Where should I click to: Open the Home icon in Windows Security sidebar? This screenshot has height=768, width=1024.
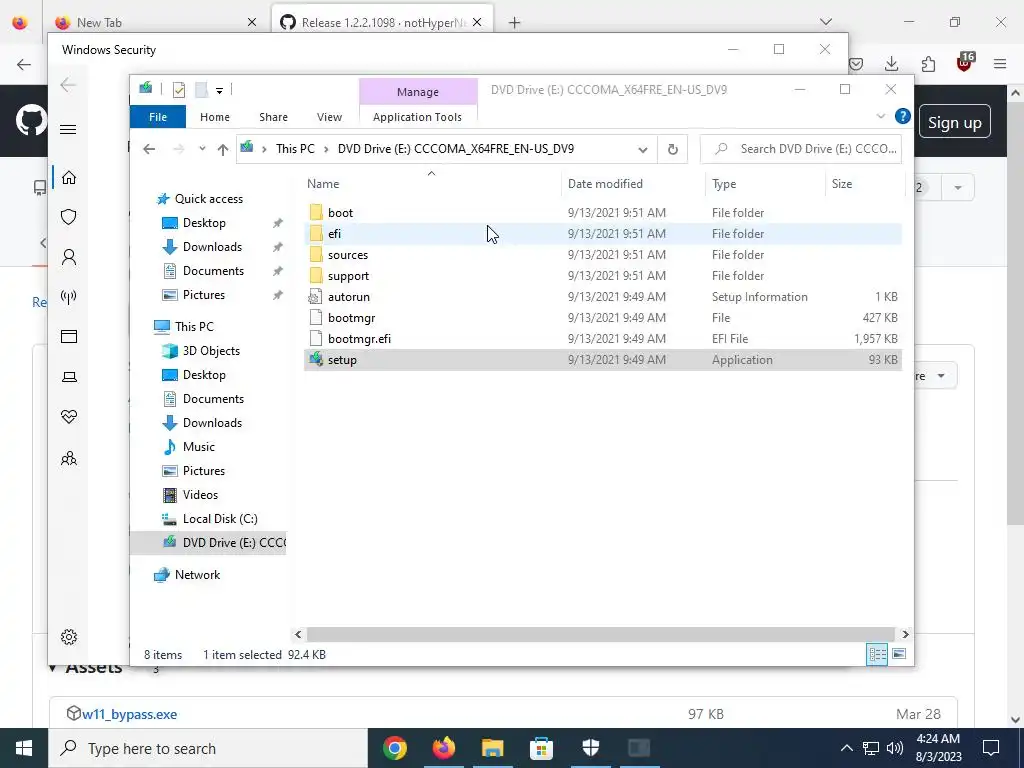[69, 178]
